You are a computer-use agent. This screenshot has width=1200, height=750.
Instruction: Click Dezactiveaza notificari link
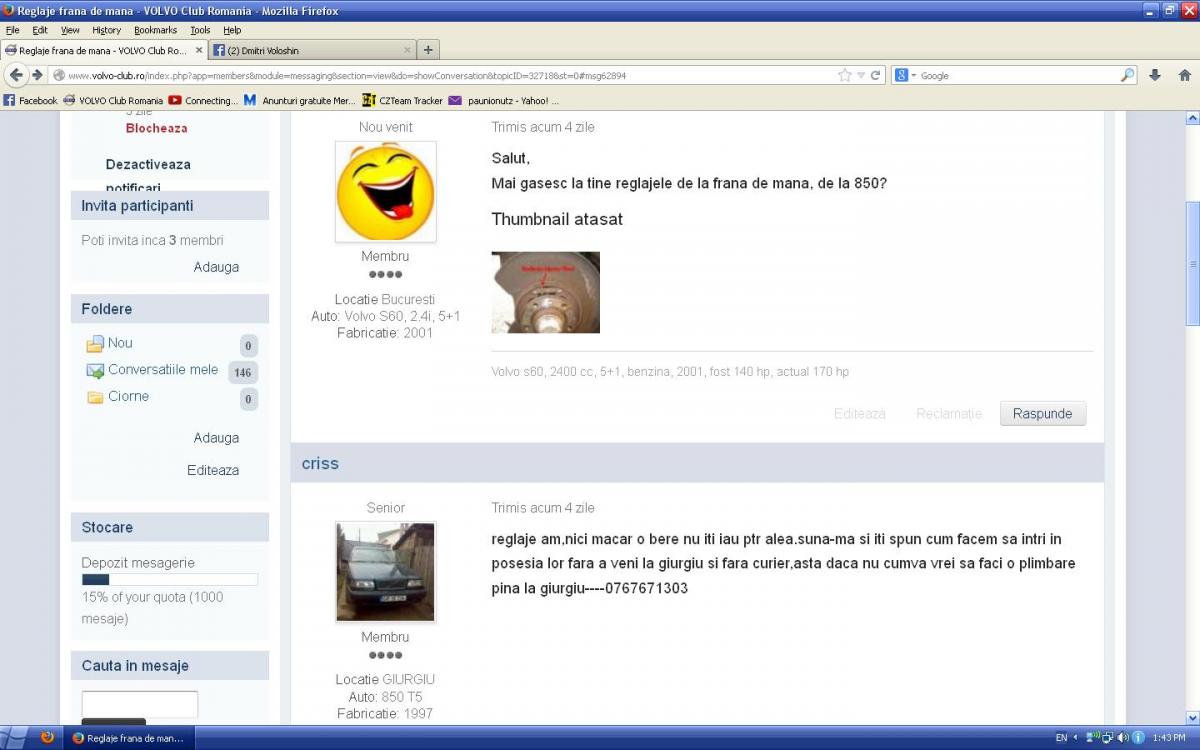(148, 175)
